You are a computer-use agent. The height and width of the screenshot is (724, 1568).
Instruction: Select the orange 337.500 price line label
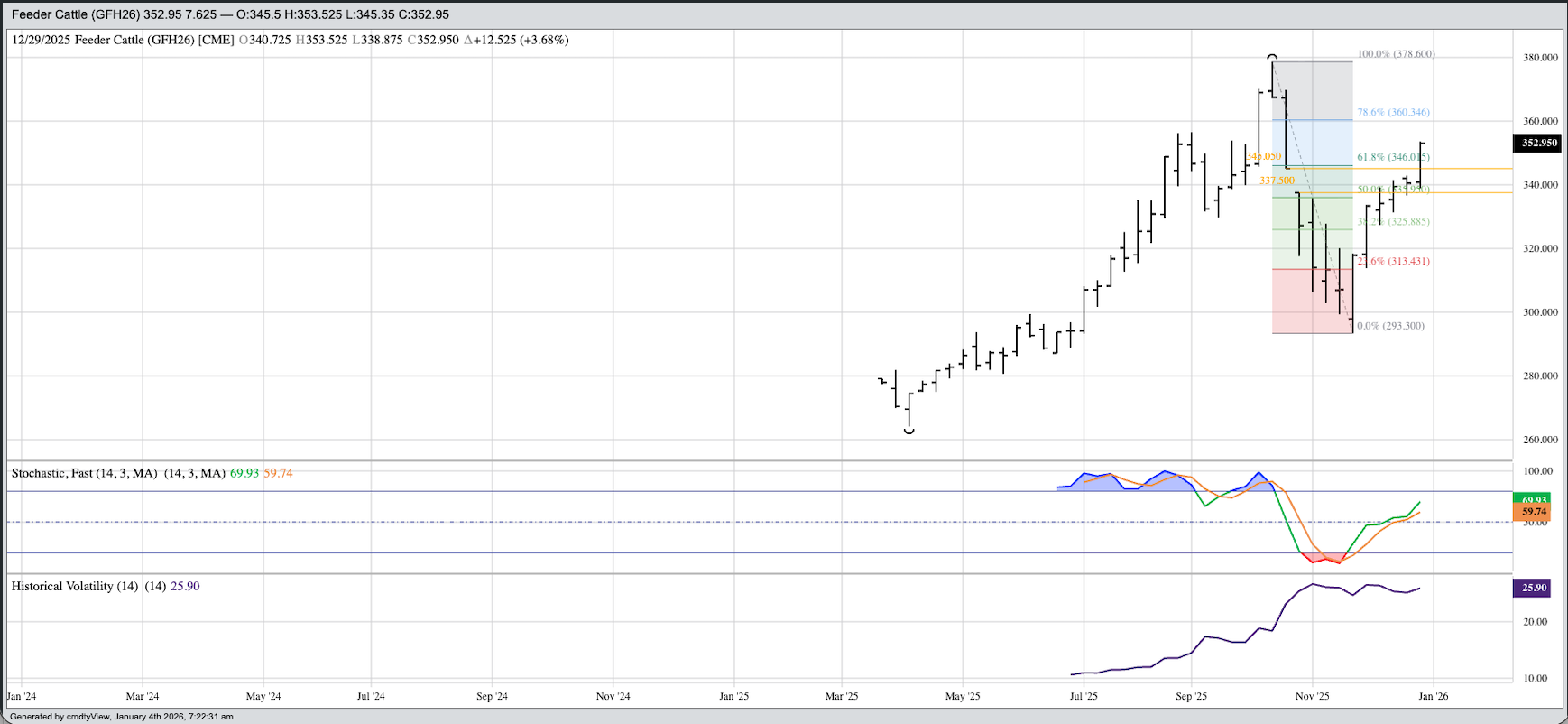coord(1277,181)
